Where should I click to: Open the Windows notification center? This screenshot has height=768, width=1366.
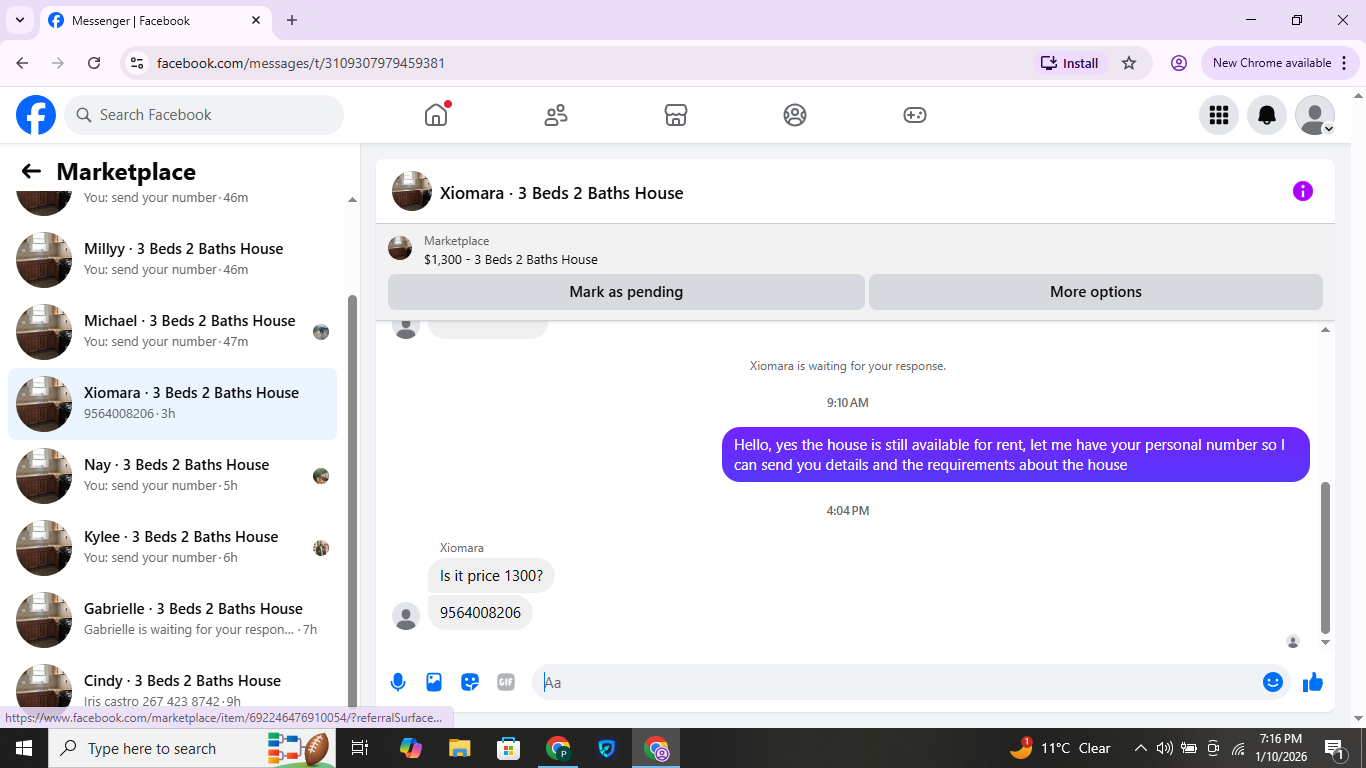click(1334, 748)
